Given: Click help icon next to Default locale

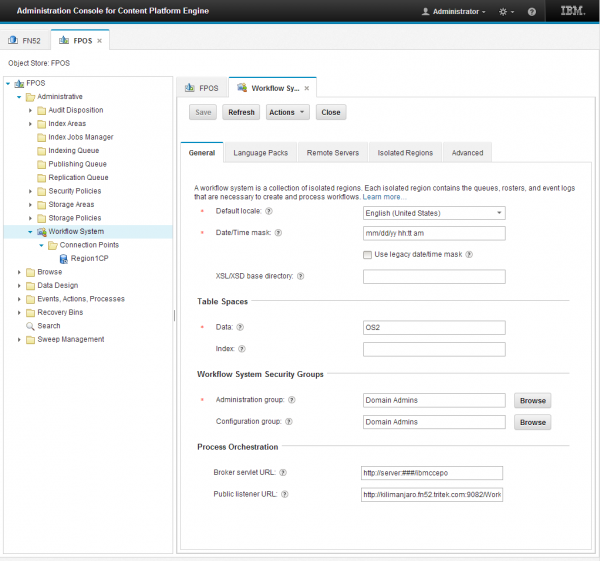Looking at the screenshot, I should click(x=269, y=211).
